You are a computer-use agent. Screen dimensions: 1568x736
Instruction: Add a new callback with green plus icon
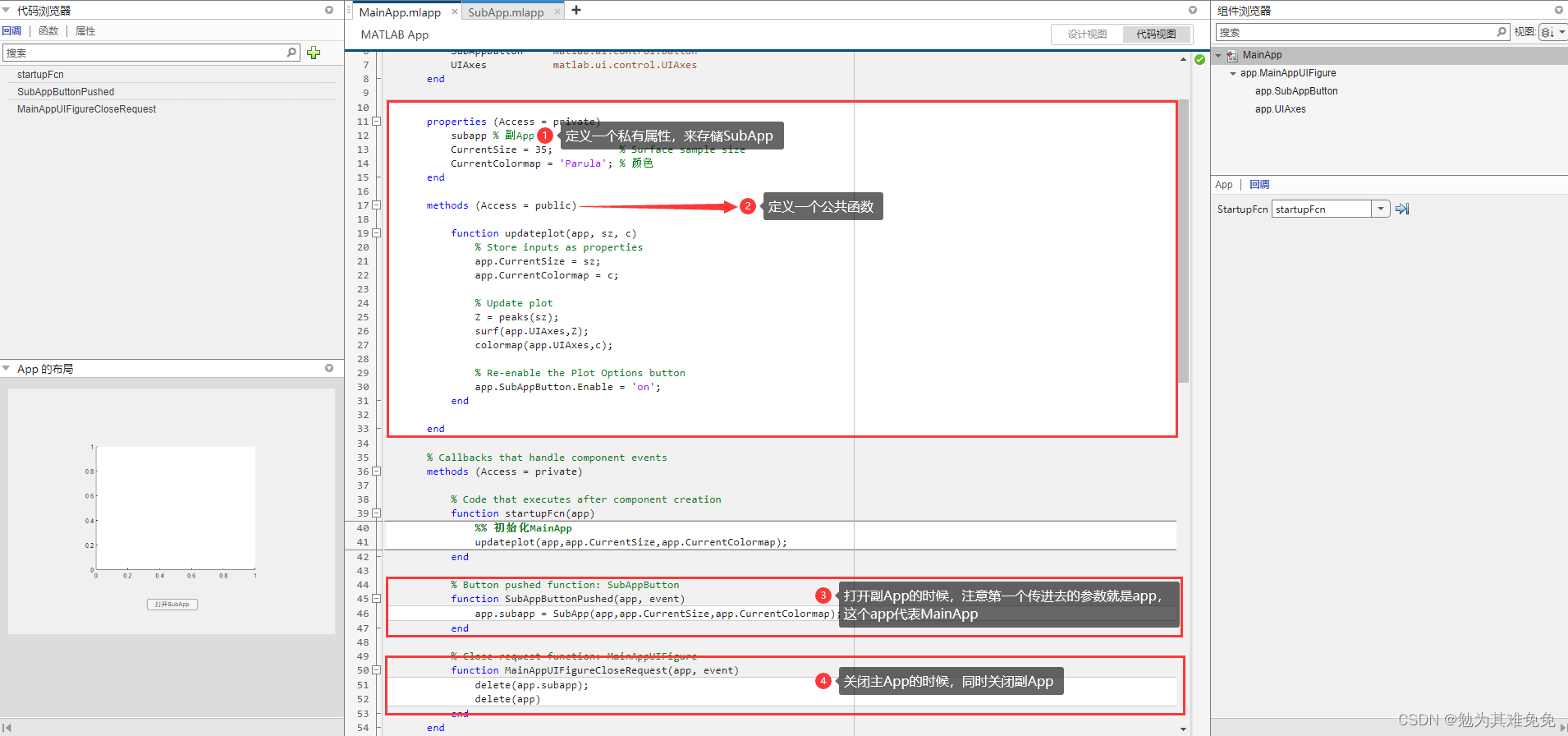click(314, 53)
